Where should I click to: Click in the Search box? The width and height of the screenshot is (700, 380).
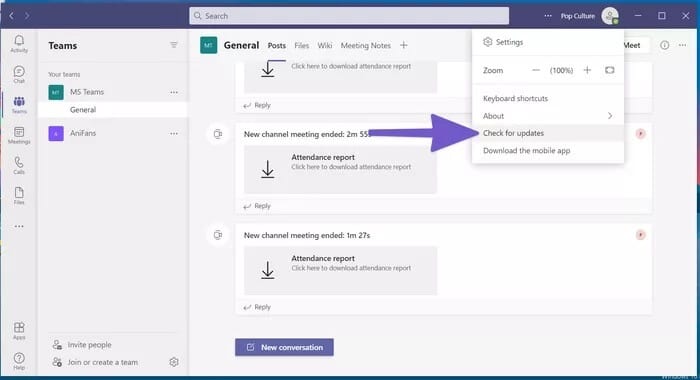pos(349,16)
